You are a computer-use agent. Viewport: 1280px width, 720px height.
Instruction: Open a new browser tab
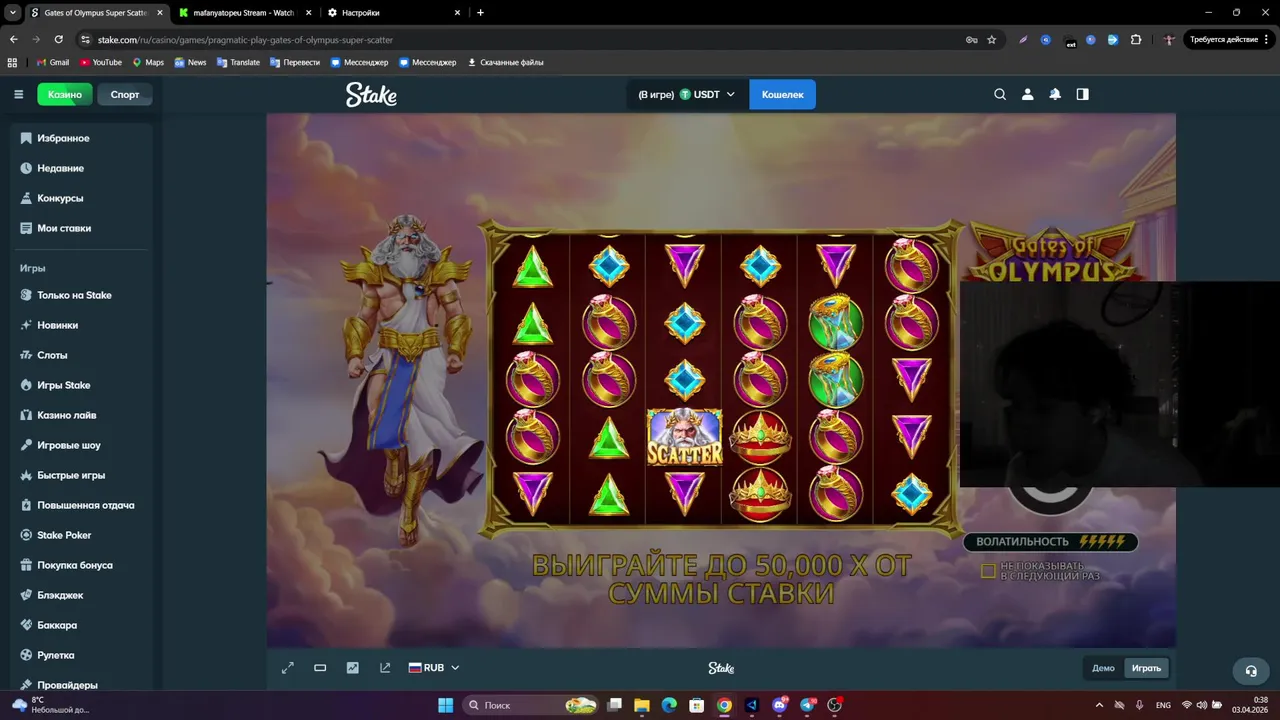pos(480,13)
